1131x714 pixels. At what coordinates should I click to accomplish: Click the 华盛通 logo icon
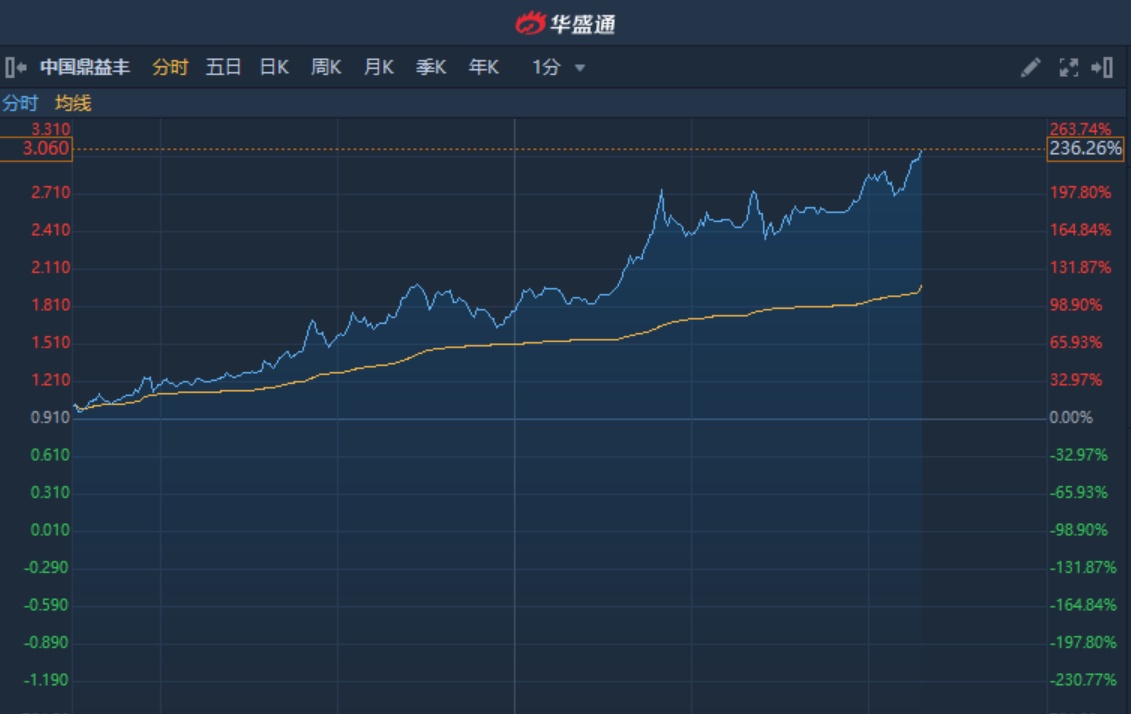pyautogui.click(x=531, y=23)
